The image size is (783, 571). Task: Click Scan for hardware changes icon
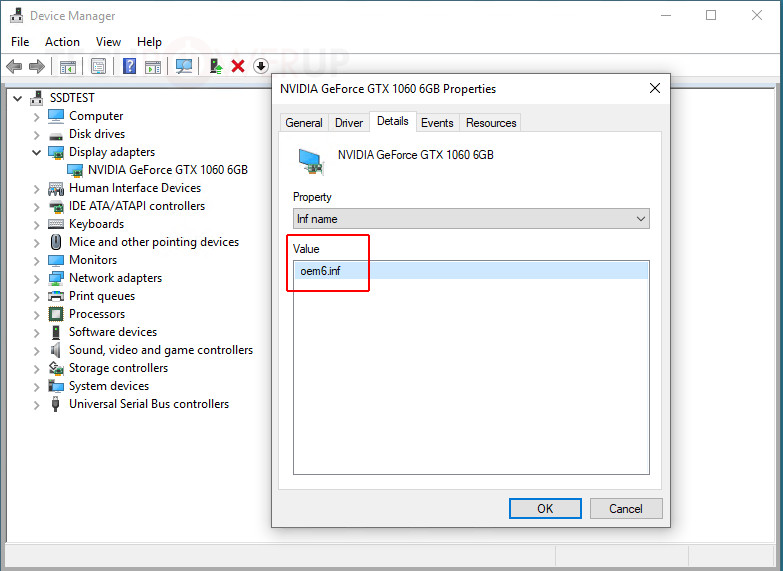(x=183, y=67)
